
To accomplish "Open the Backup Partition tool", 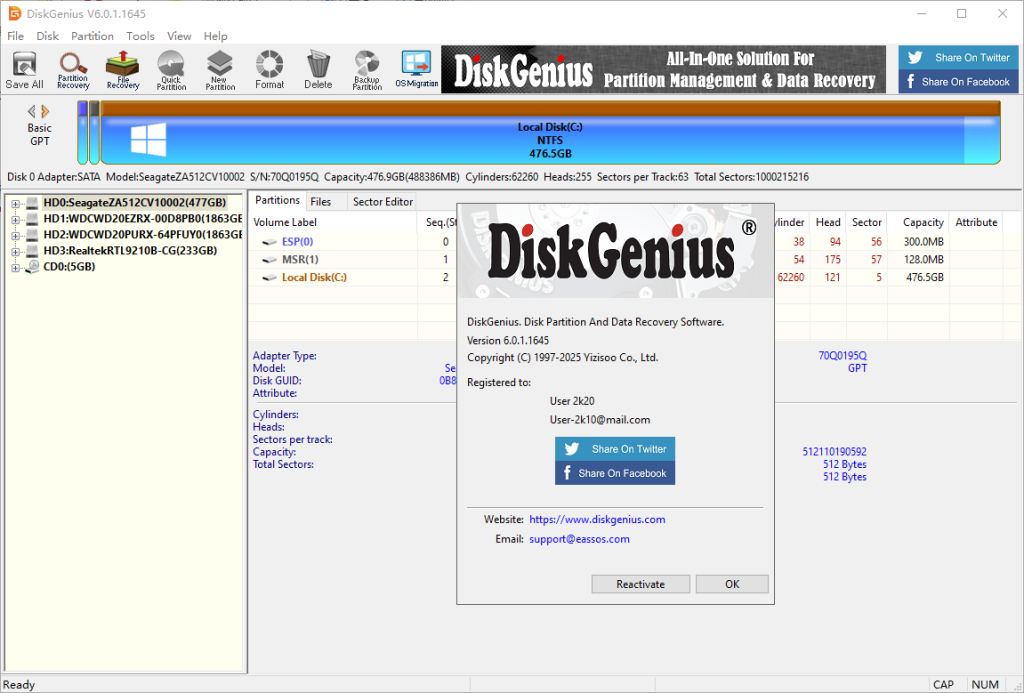I will [367, 69].
